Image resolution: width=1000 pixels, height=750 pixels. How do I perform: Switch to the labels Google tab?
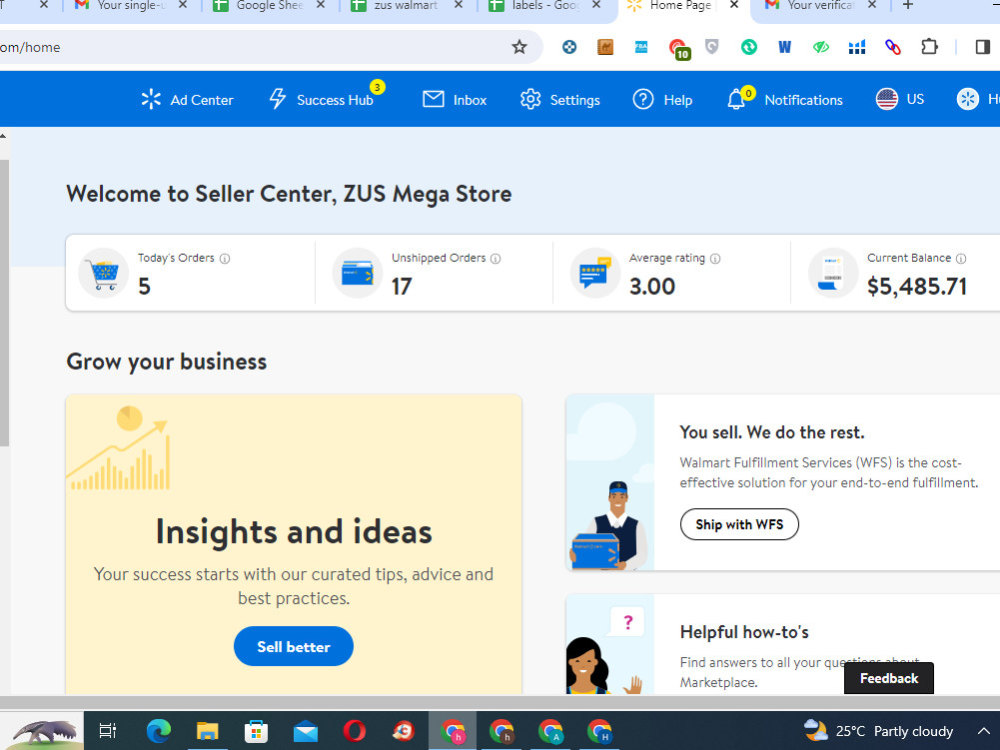pyautogui.click(x=544, y=6)
